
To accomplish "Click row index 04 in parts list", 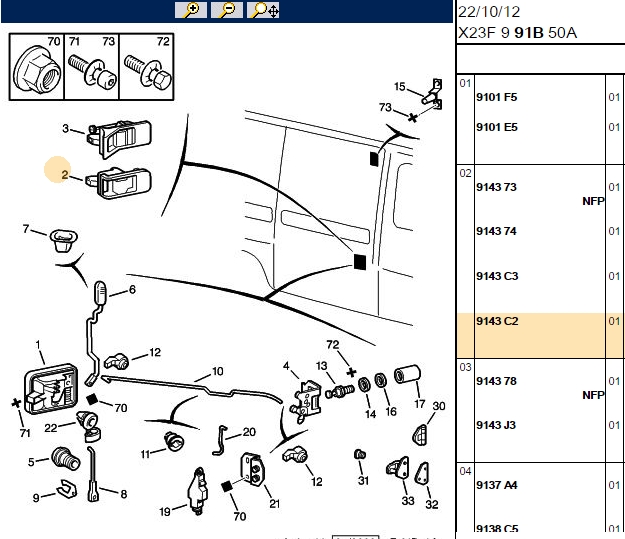I will pos(465,471).
